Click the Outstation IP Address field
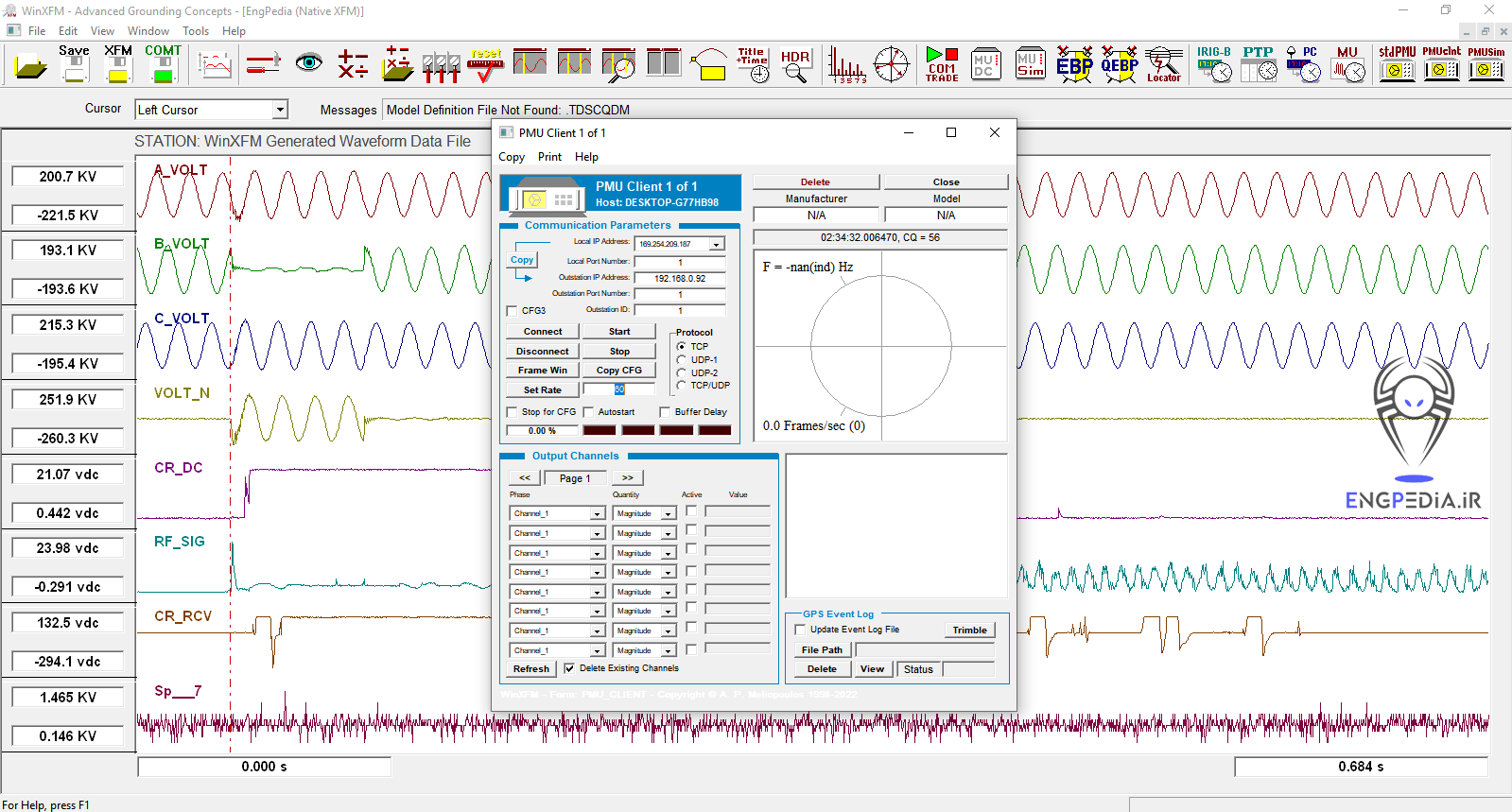Screen dimensions: 1512x812 pos(680,279)
